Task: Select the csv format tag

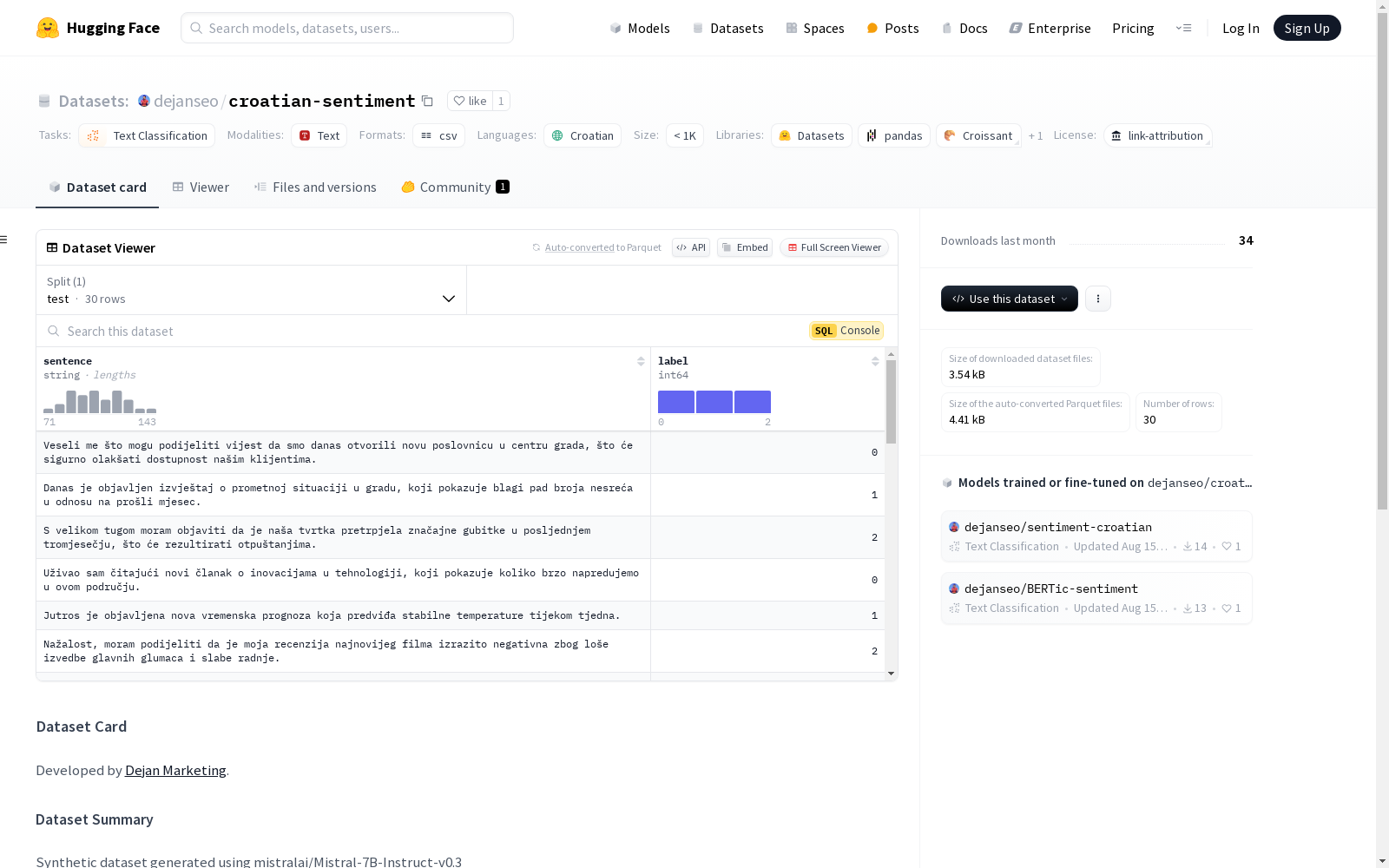Action: 438,135
